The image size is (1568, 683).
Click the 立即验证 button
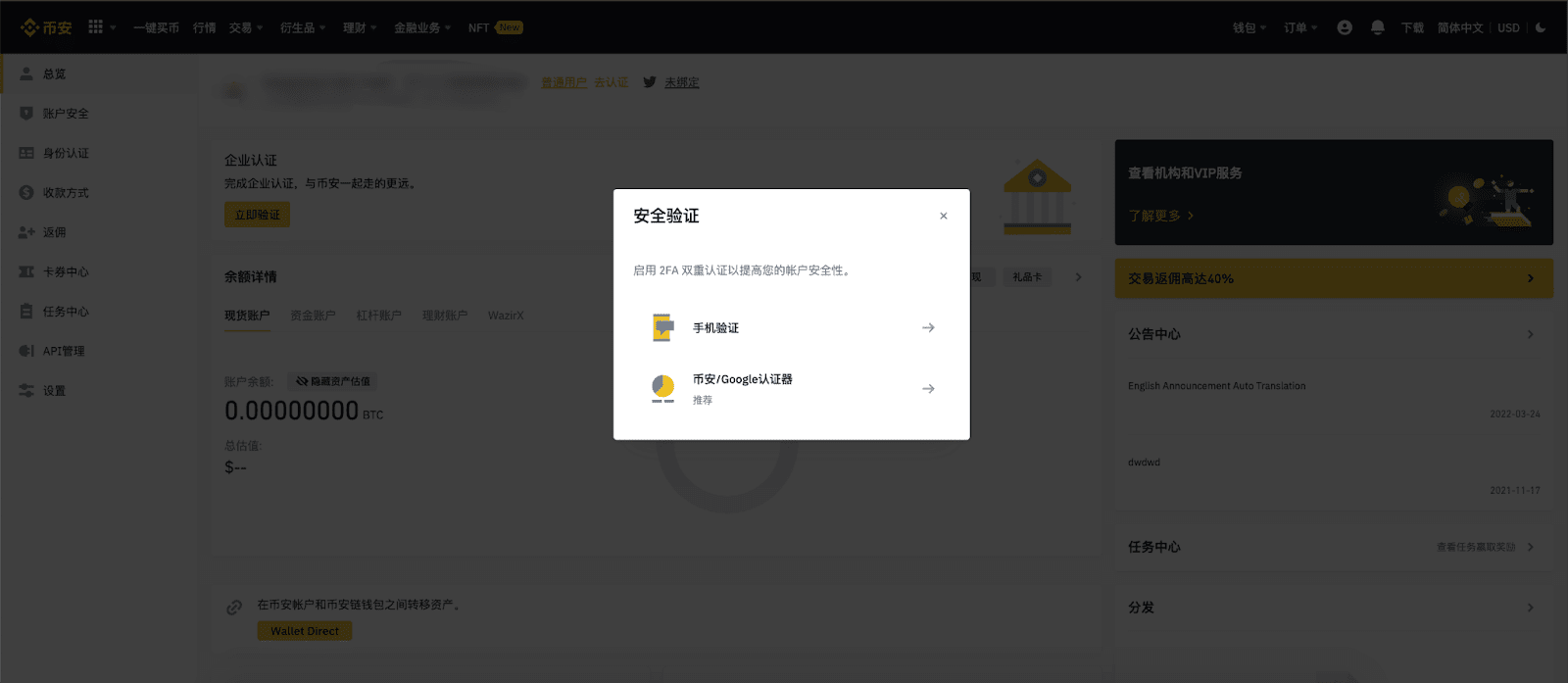pyautogui.click(x=257, y=215)
